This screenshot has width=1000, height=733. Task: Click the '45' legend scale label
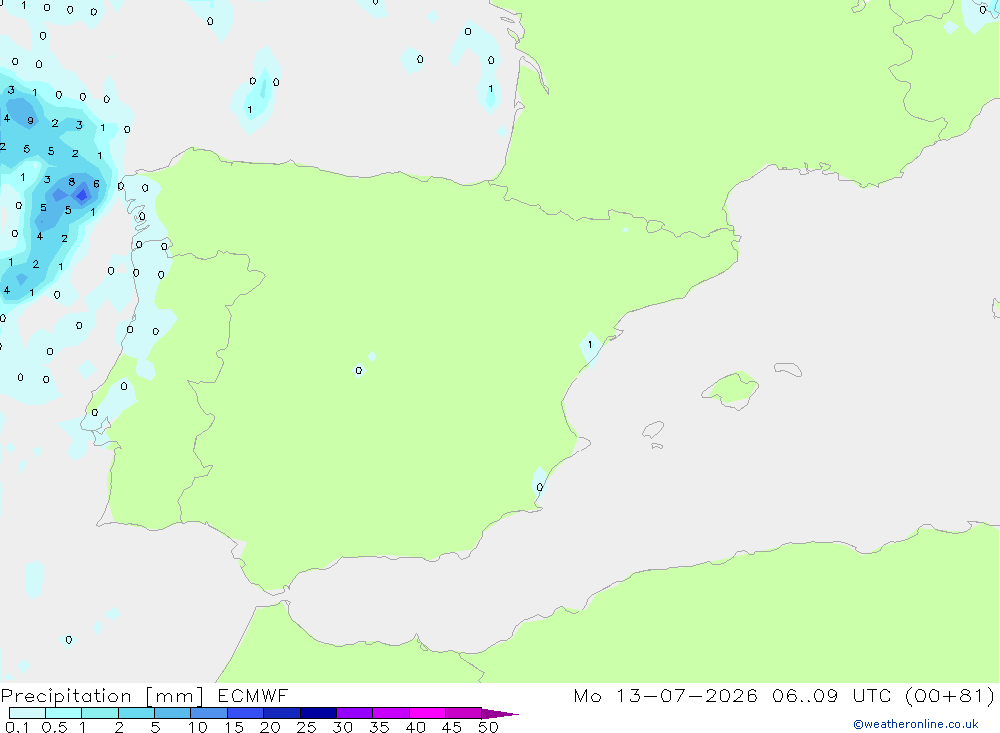pos(452,727)
